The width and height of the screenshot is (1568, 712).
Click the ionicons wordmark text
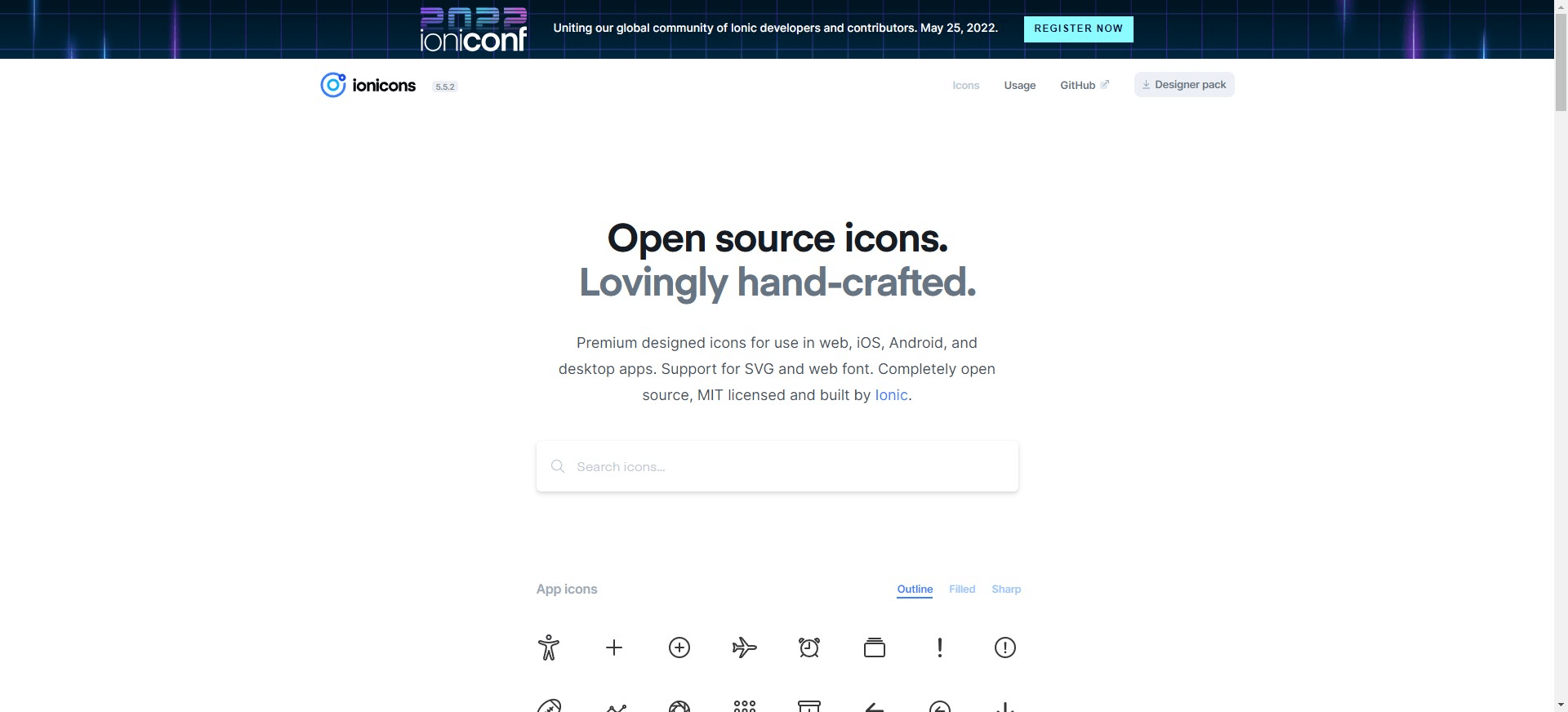point(384,86)
